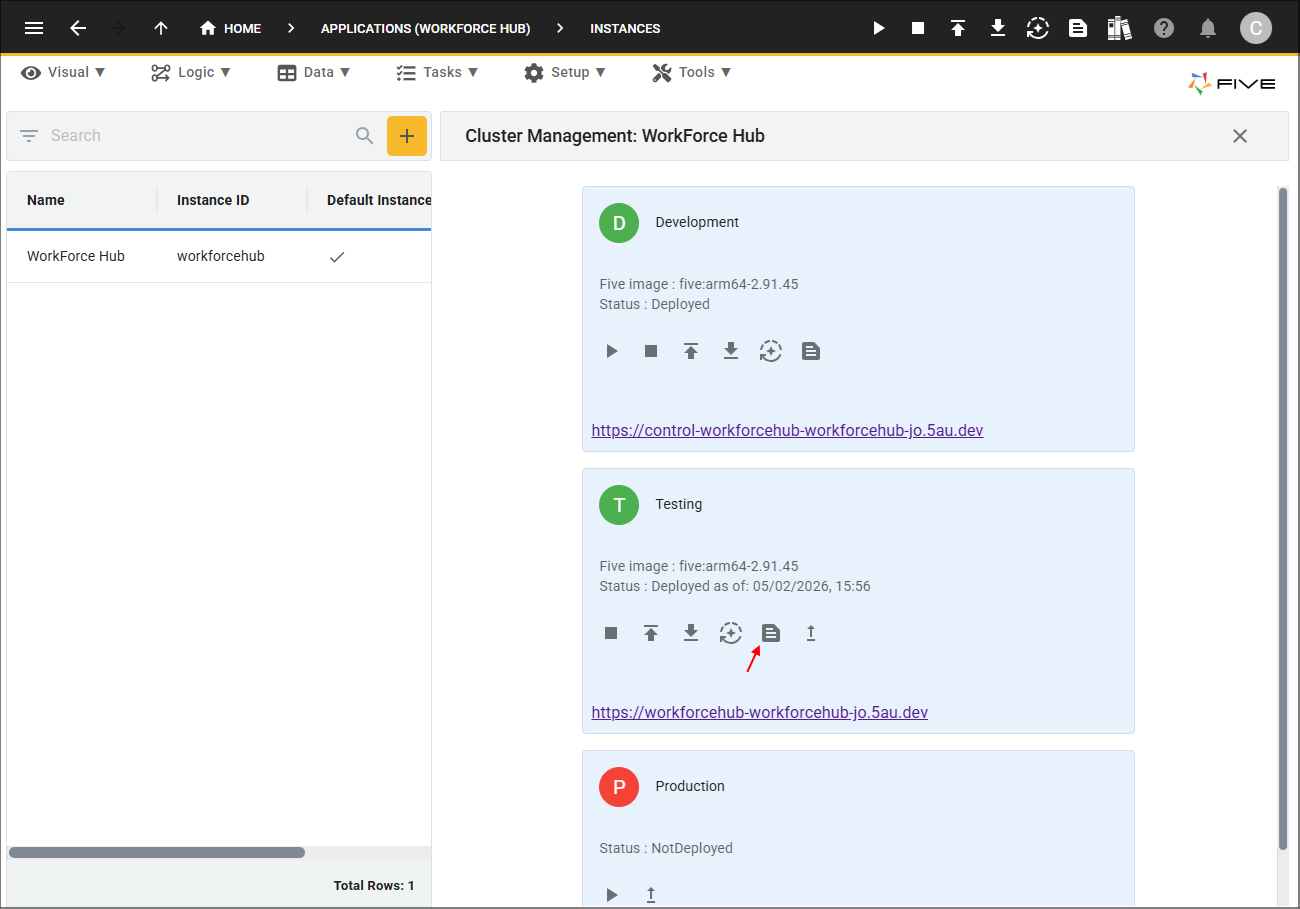Open the books library icon in the top toolbar
This screenshot has height=909, width=1300.
point(1119,28)
